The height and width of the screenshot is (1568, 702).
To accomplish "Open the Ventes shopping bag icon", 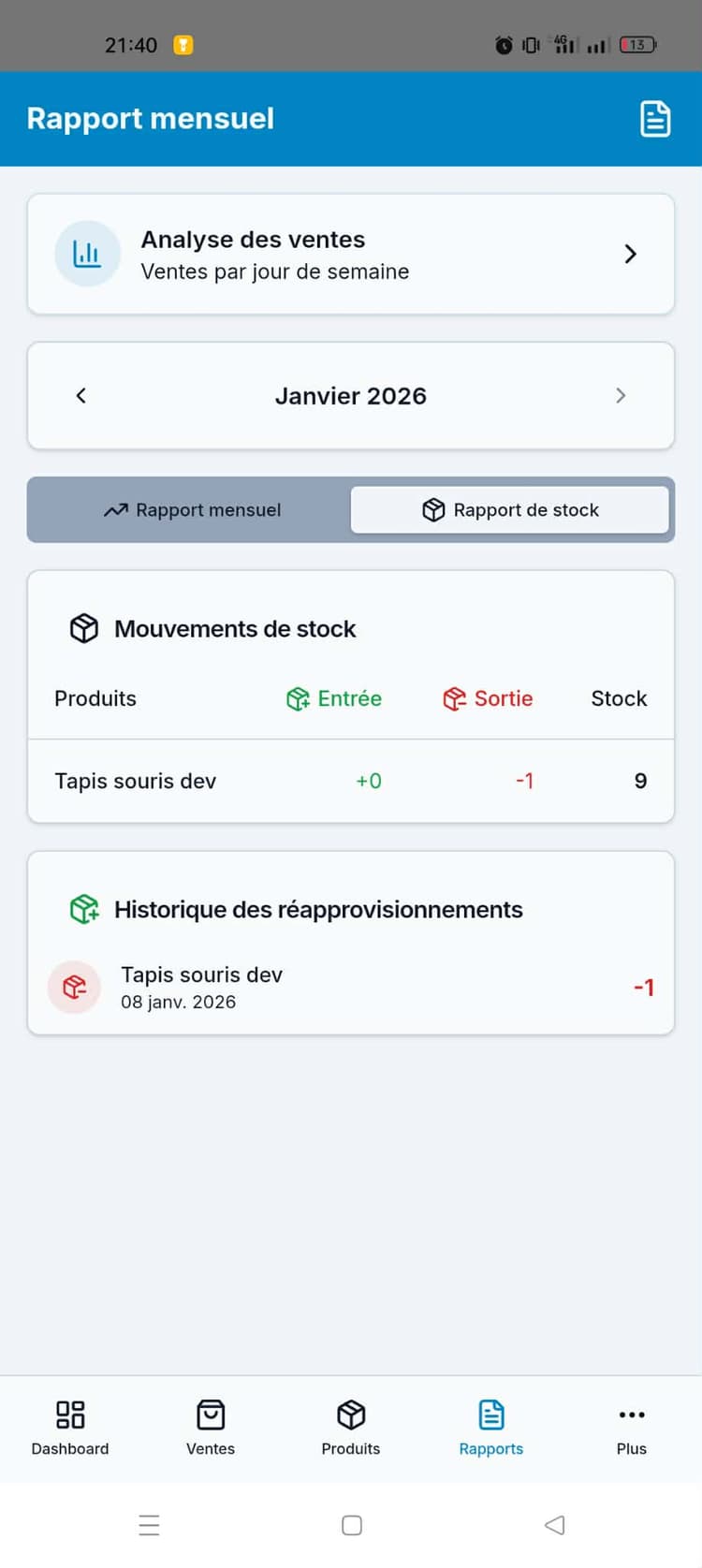I will [211, 1414].
